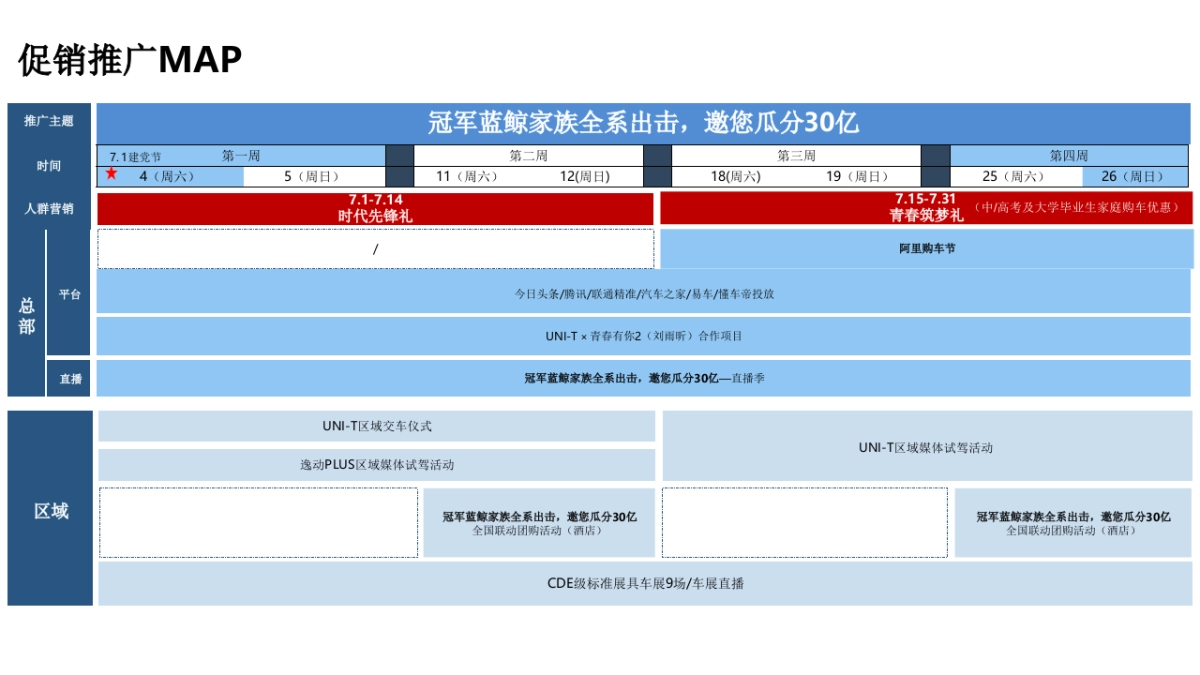
Task: Click the 直播 side label
Action: point(69,380)
